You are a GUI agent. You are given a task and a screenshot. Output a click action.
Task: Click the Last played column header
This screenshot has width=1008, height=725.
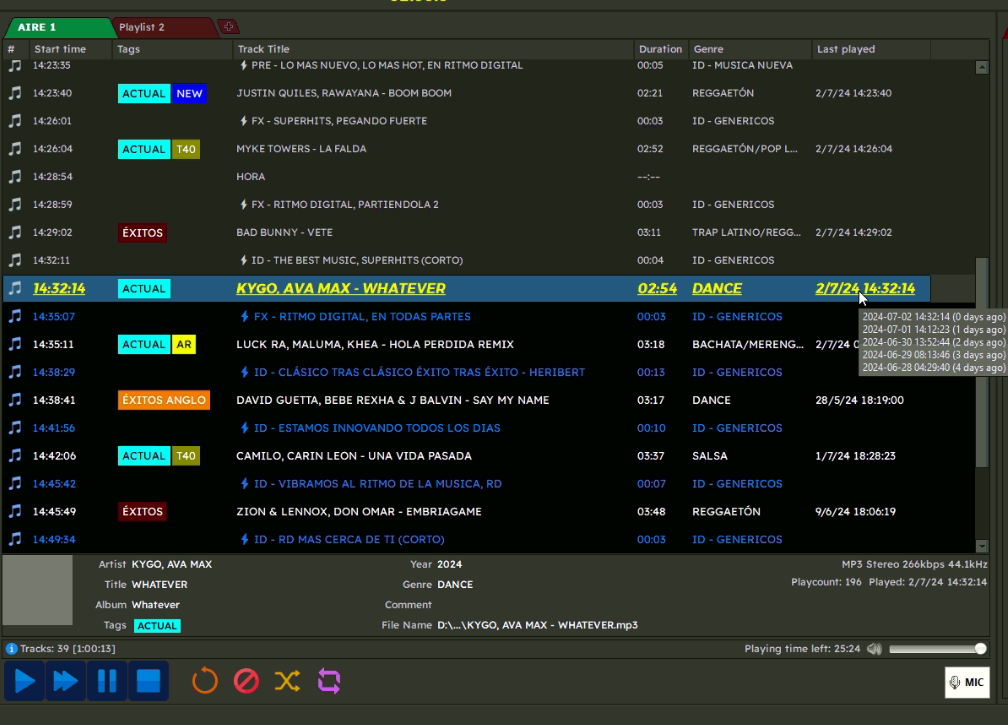[871, 49]
